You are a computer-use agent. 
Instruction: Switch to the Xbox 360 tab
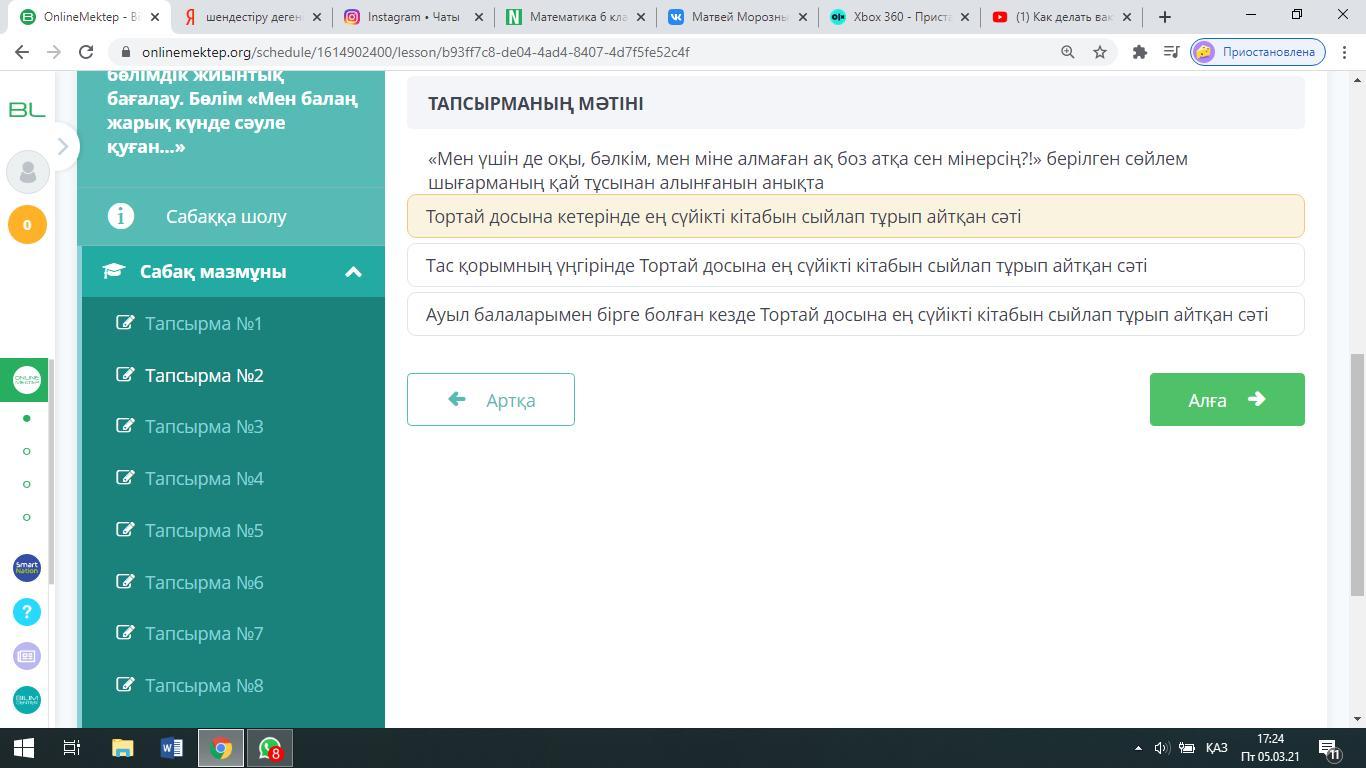899,17
